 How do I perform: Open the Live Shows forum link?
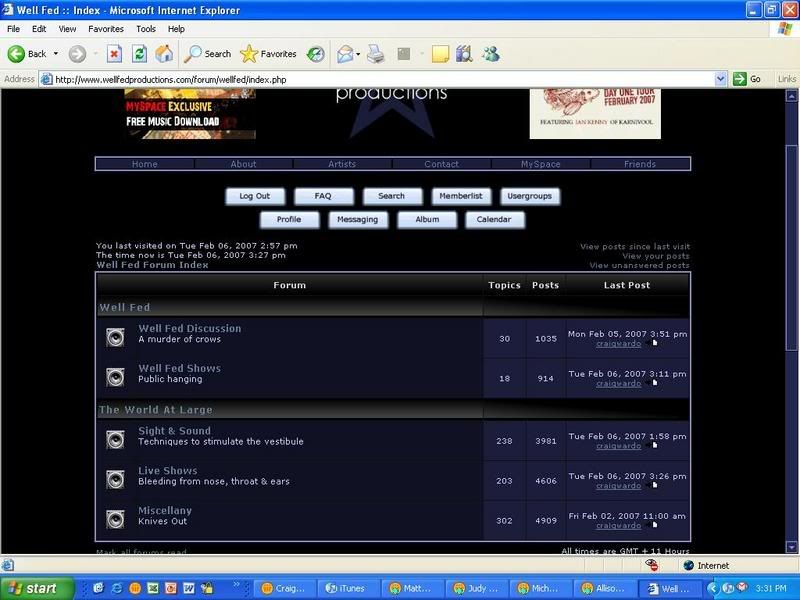pyautogui.click(x=167, y=470)
